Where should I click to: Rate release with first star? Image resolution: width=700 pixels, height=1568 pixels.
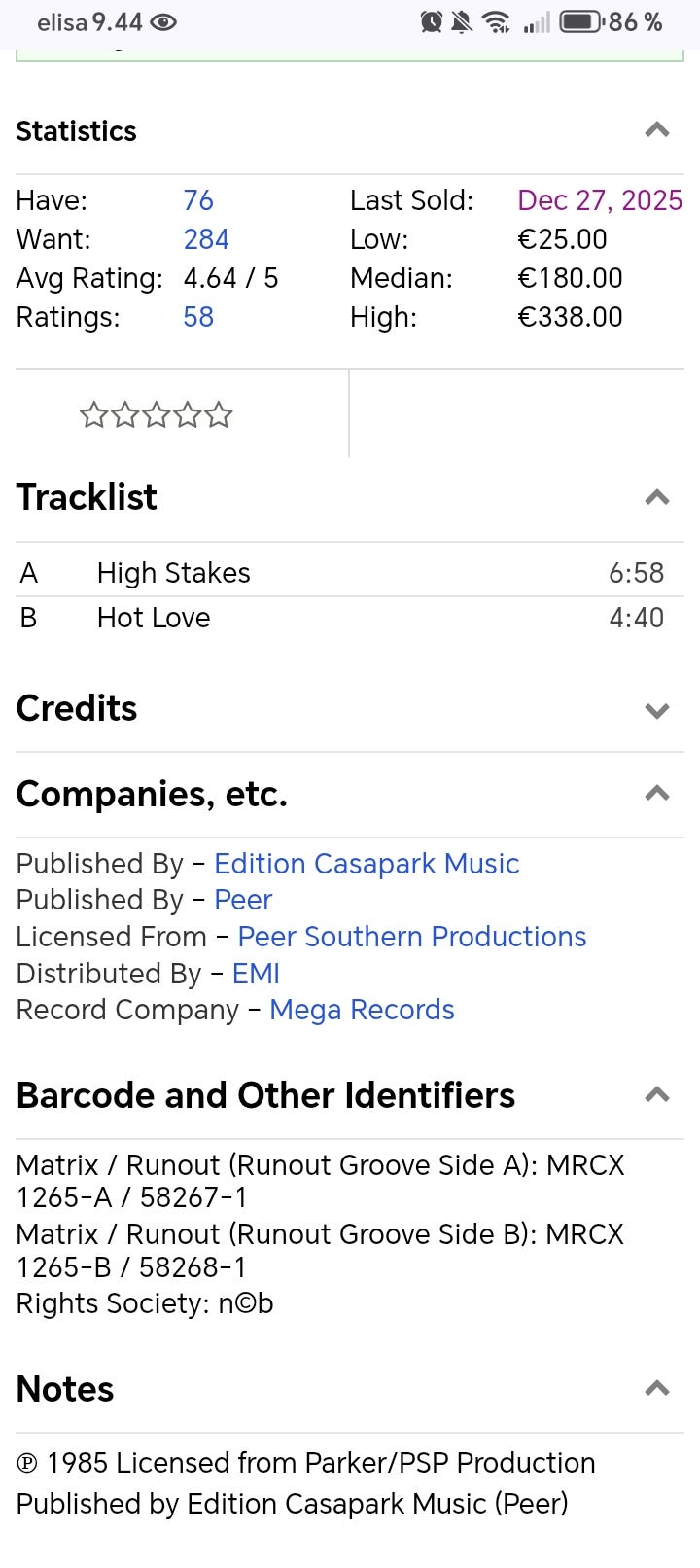pos(93,416)
